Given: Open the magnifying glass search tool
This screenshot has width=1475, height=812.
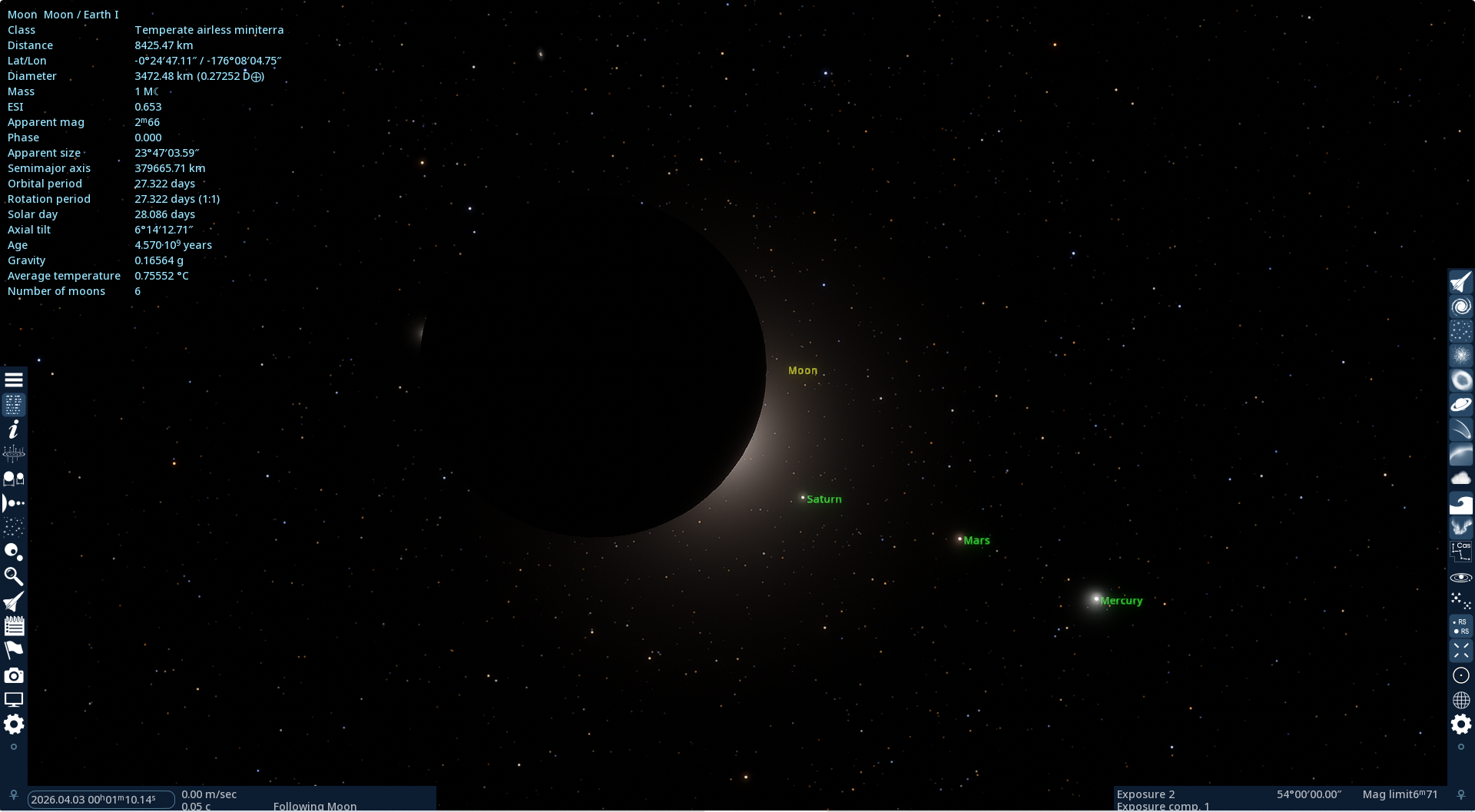Looking at the screenshot, I should (x=14, y=577).
